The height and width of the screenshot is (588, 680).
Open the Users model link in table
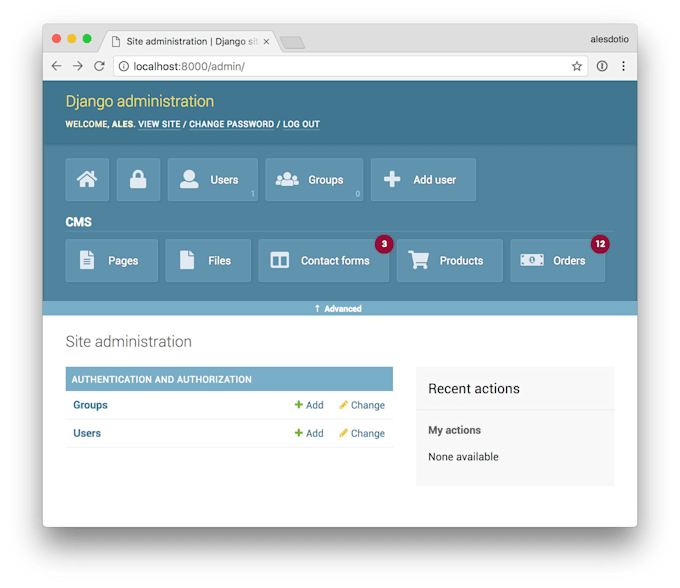(87, 433)
